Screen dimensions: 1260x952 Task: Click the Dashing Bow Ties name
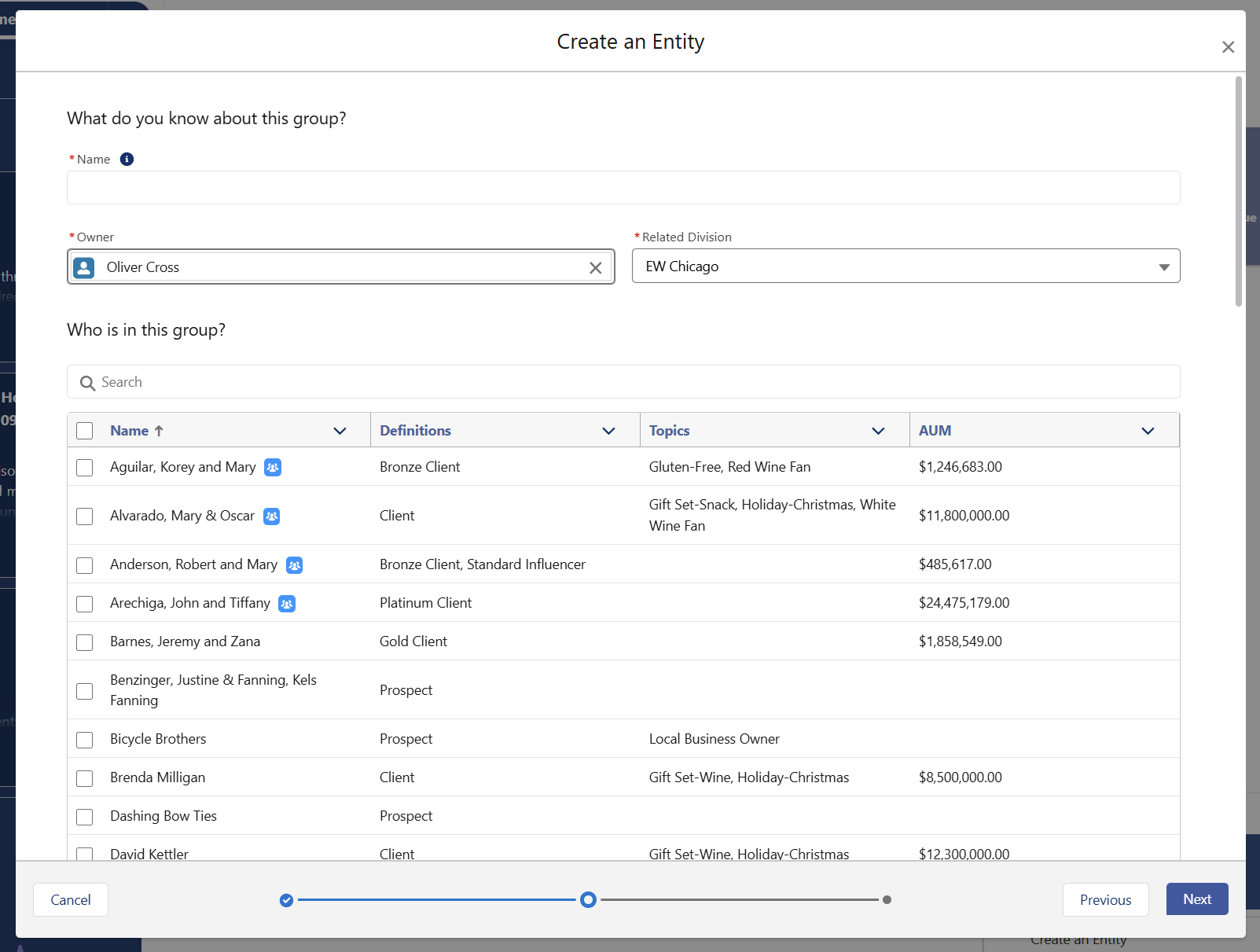coord(163,816)
